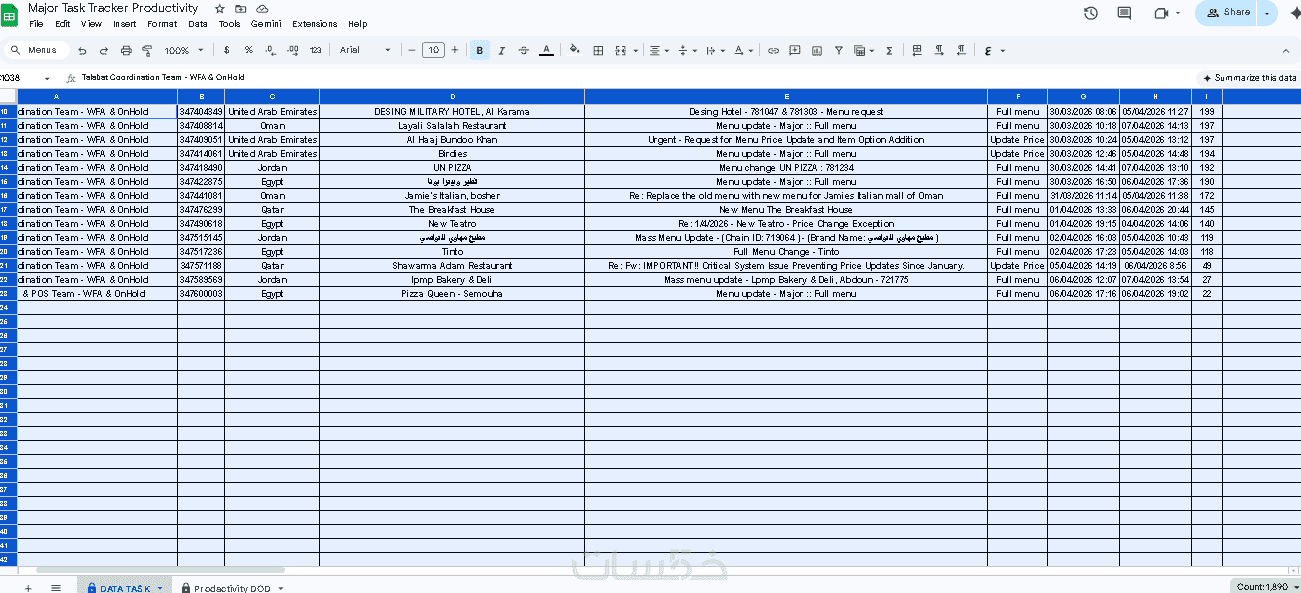
Task: Click the Decrease decimal places icon
Action: [x=270, y=50]
